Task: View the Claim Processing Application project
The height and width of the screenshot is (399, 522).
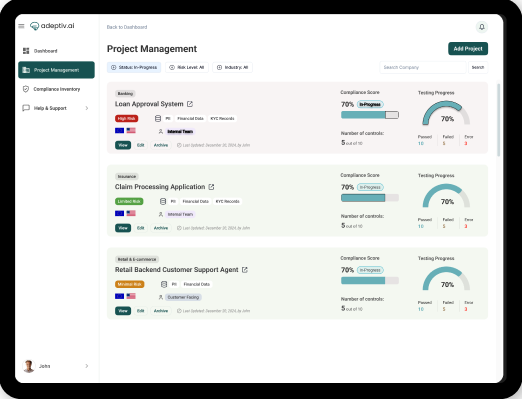Action: point(123,228)
